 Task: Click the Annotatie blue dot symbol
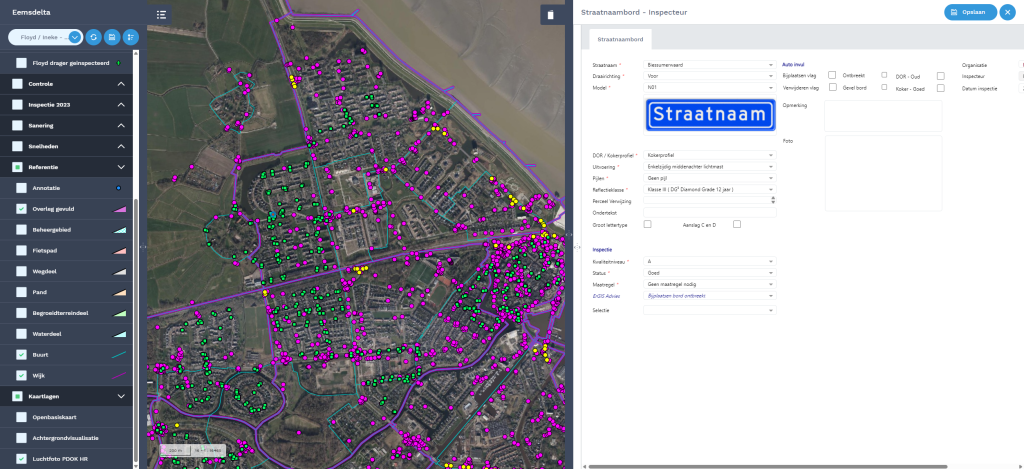(119, 187)
